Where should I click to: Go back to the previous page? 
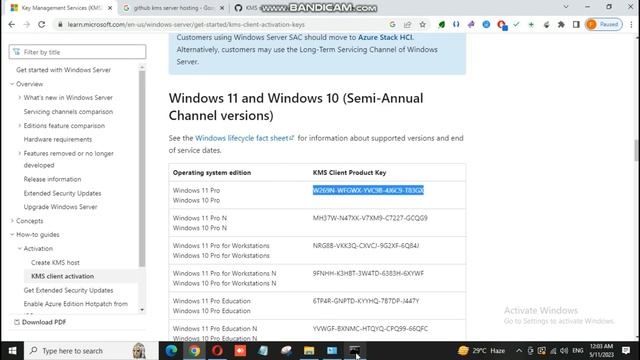point(11,24)
